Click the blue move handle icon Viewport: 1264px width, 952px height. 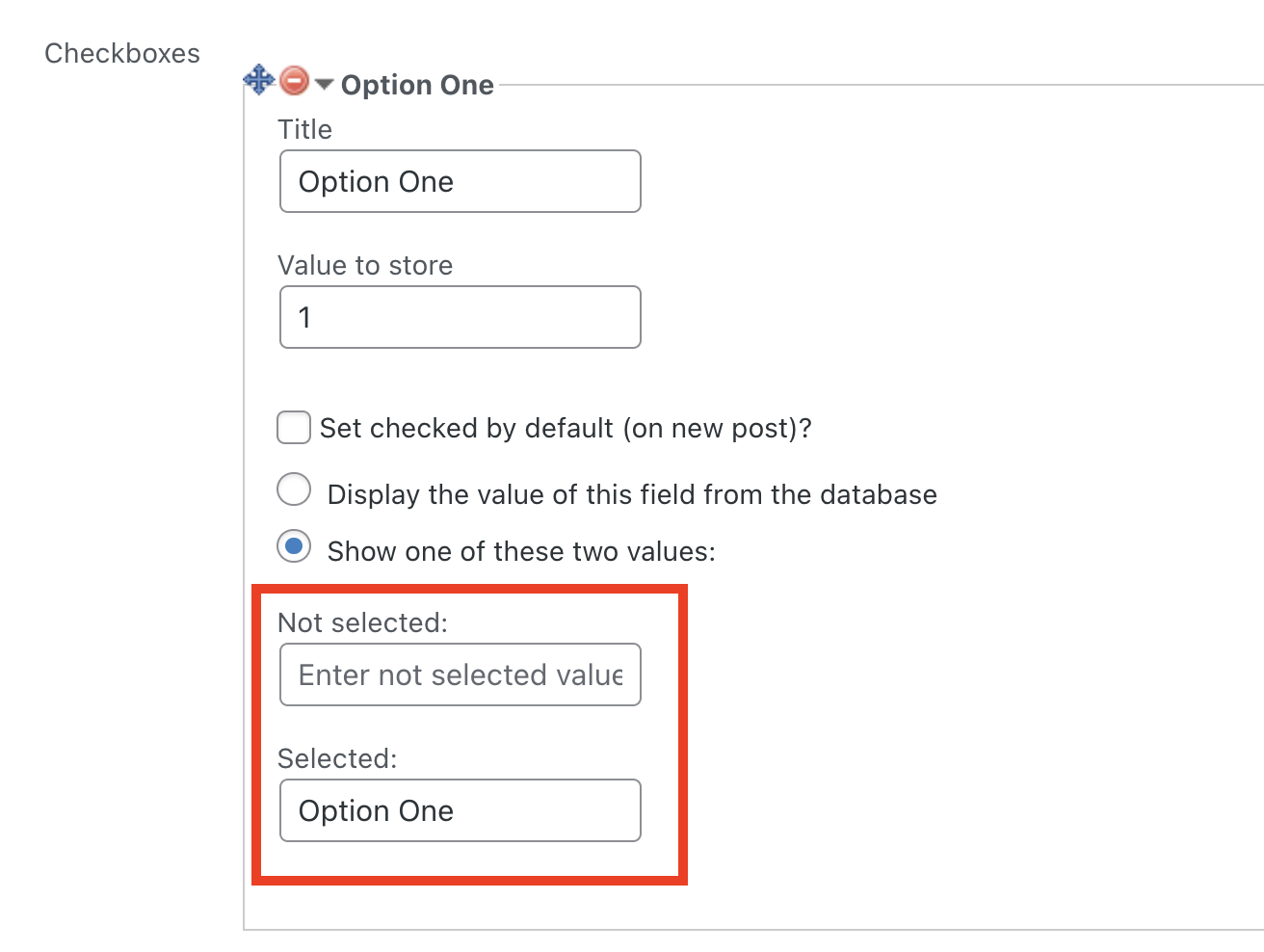(259, 80)
